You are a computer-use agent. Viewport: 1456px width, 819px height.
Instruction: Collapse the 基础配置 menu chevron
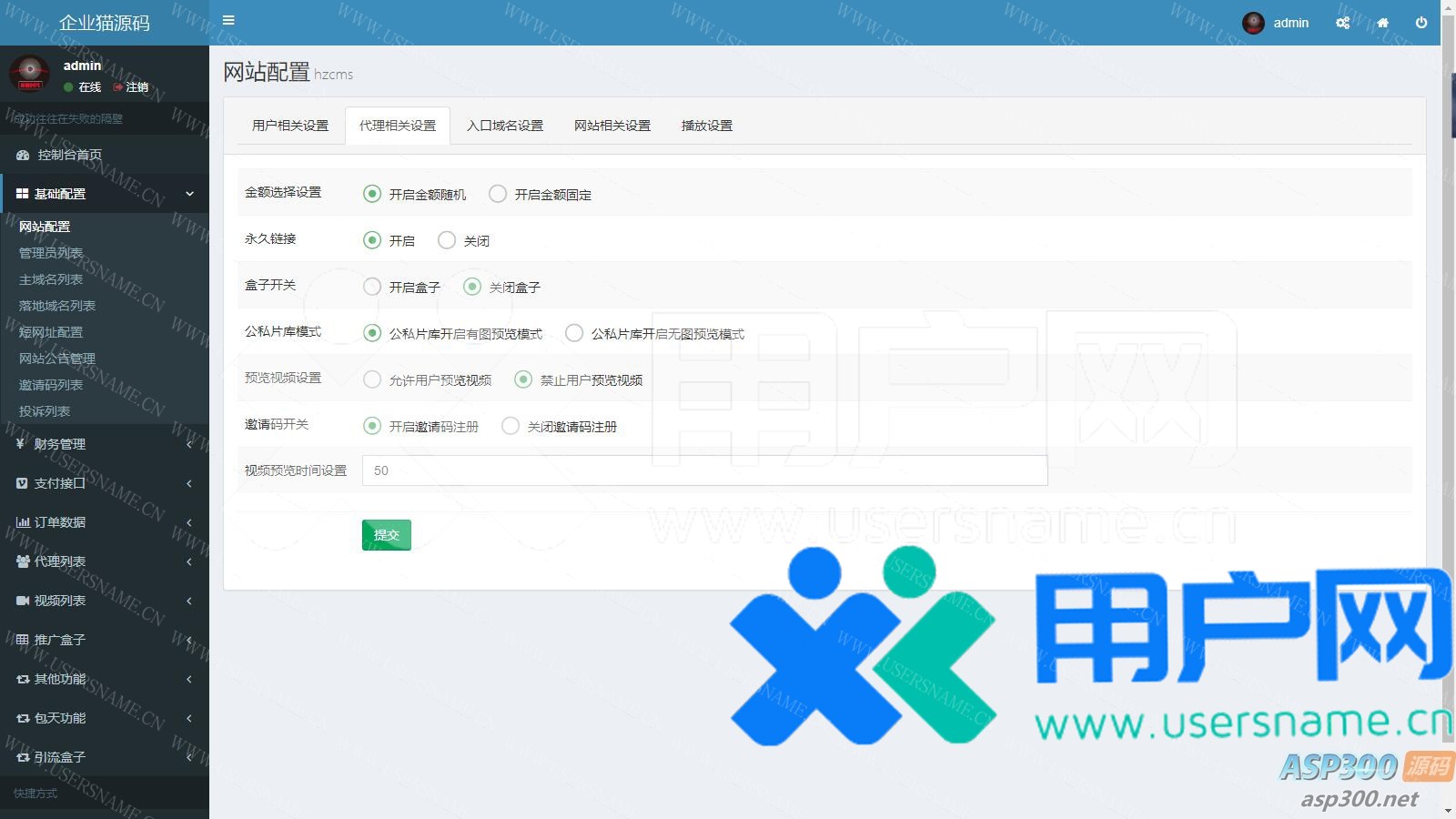point(189,194)
